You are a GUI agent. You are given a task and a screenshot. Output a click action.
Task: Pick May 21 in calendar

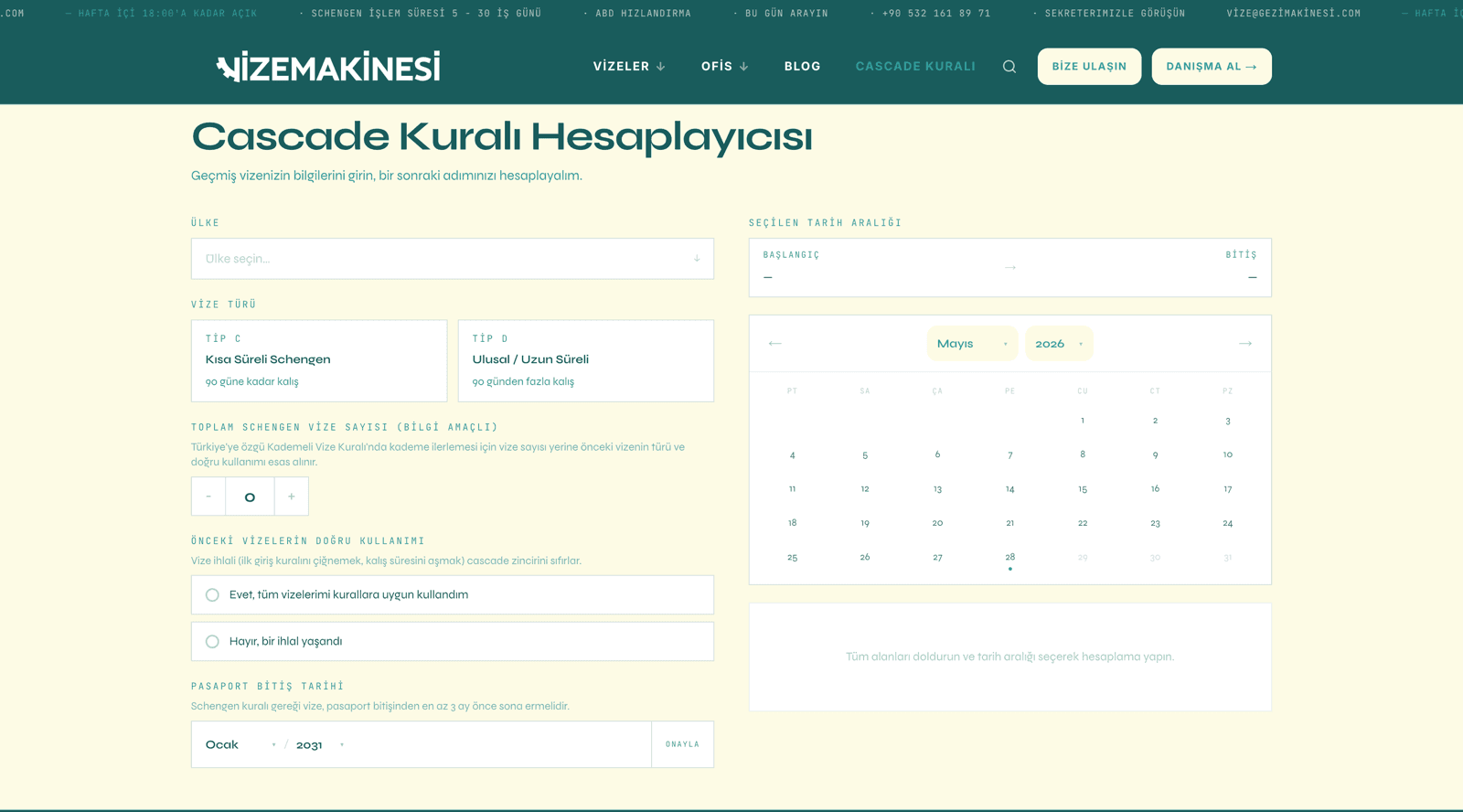pyautogui.click(x=1010, y=523)
